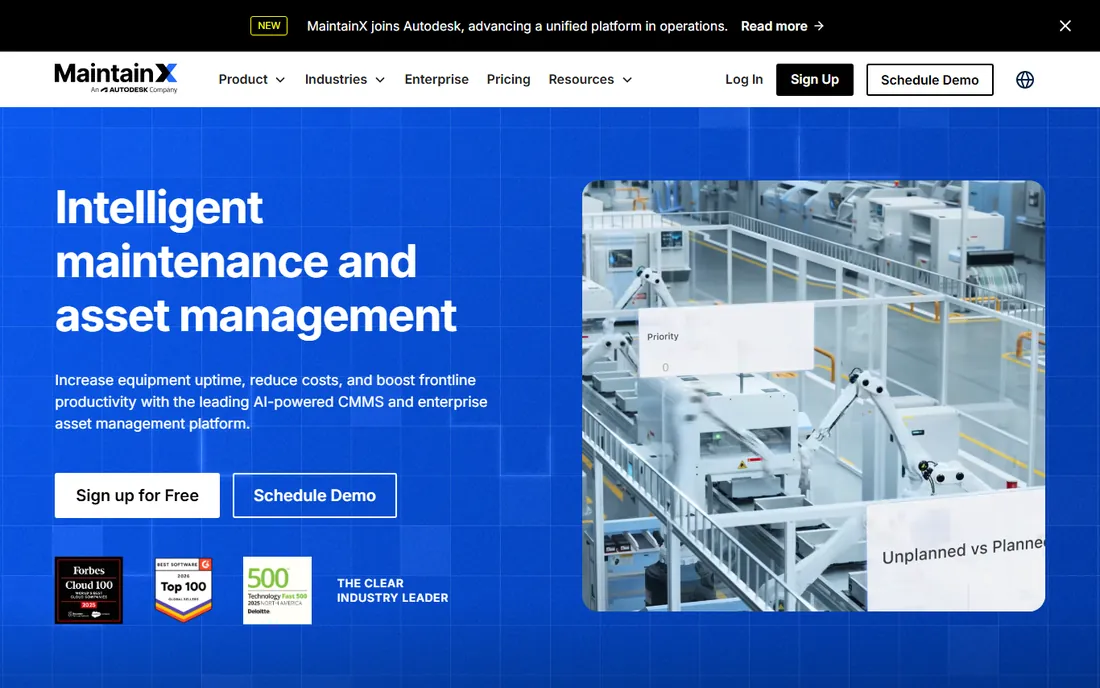Click the Intelligent maintenance headline
The image size is (1100, 688).
256,262
